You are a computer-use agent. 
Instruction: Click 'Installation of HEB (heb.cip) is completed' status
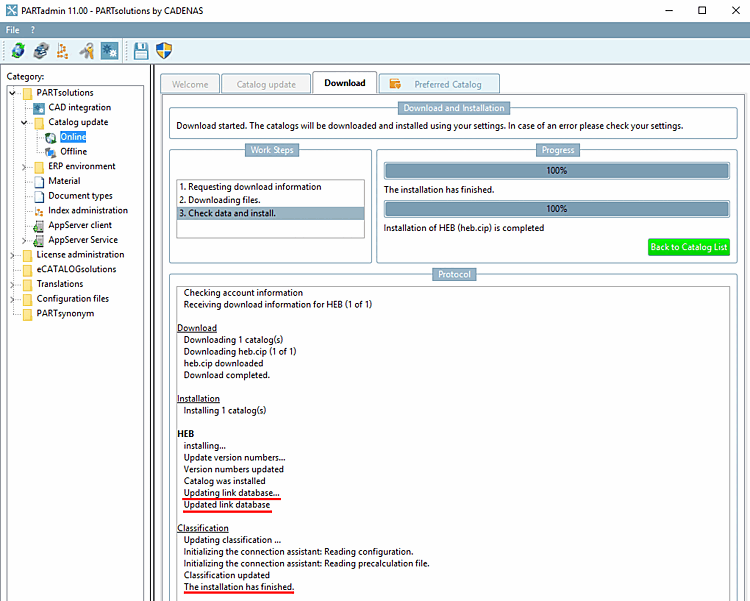pos(463,228)
